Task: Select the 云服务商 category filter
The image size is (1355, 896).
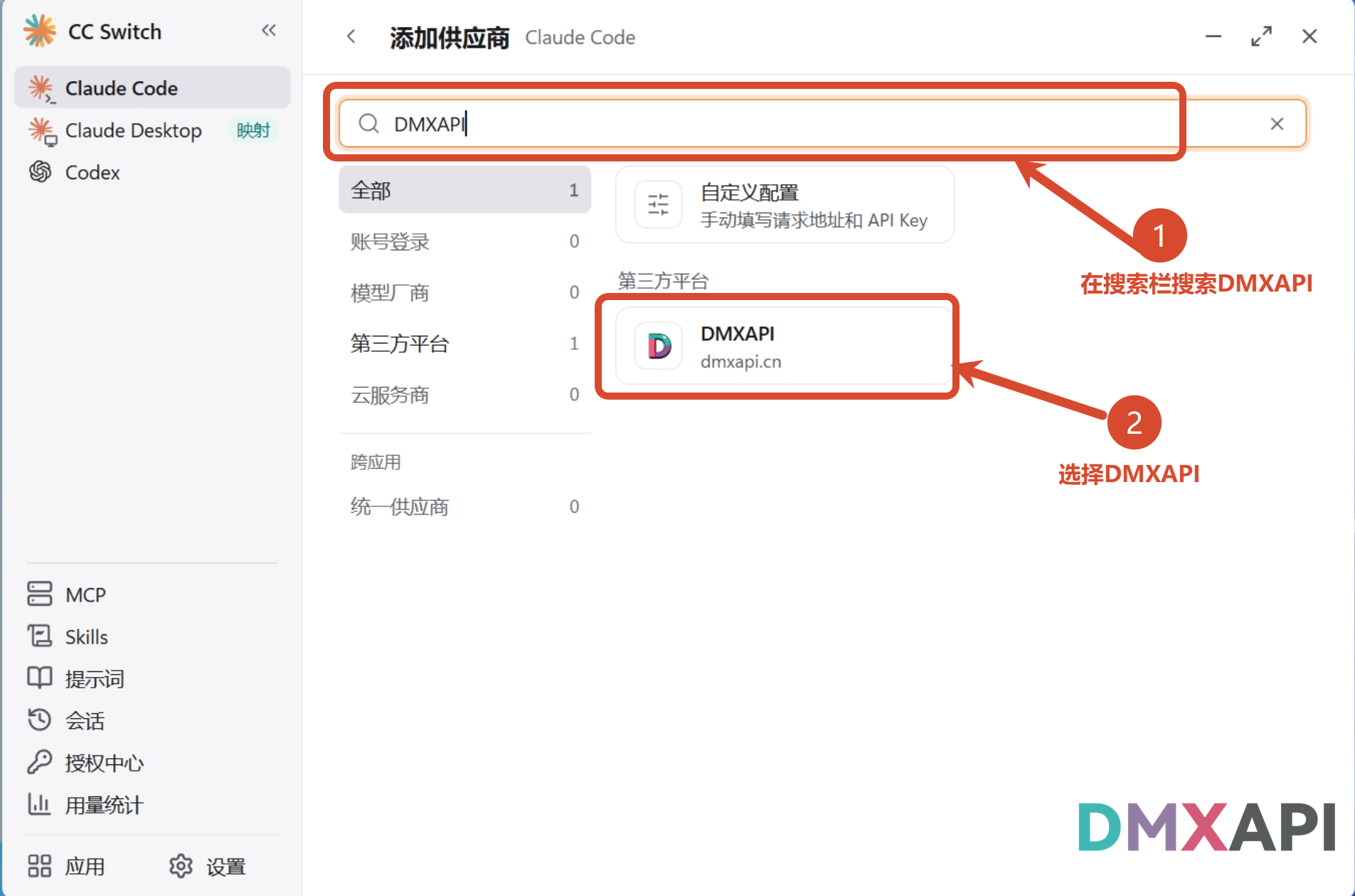Action: [465, 395]
